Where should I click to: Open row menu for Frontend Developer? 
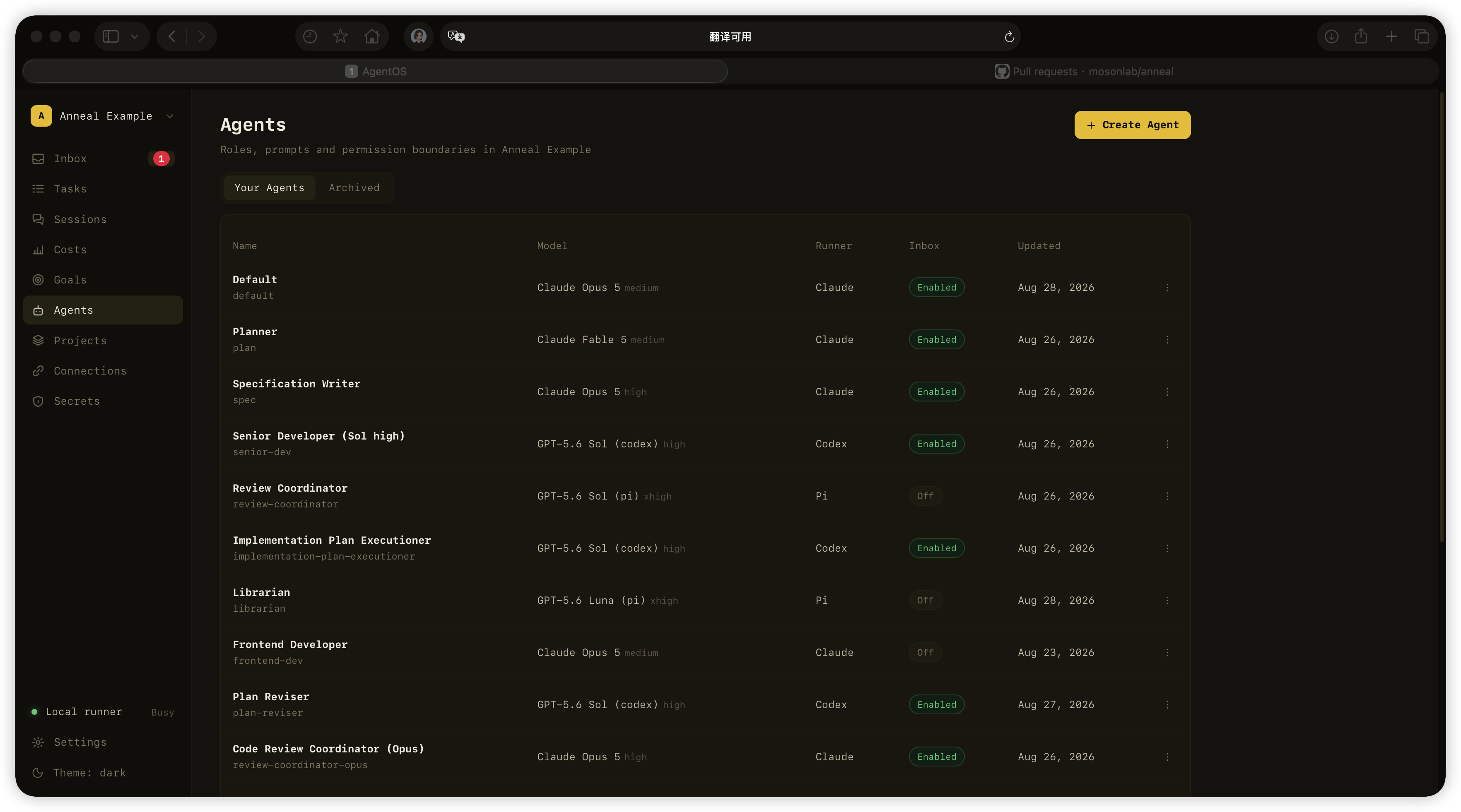pos(1167,653)
